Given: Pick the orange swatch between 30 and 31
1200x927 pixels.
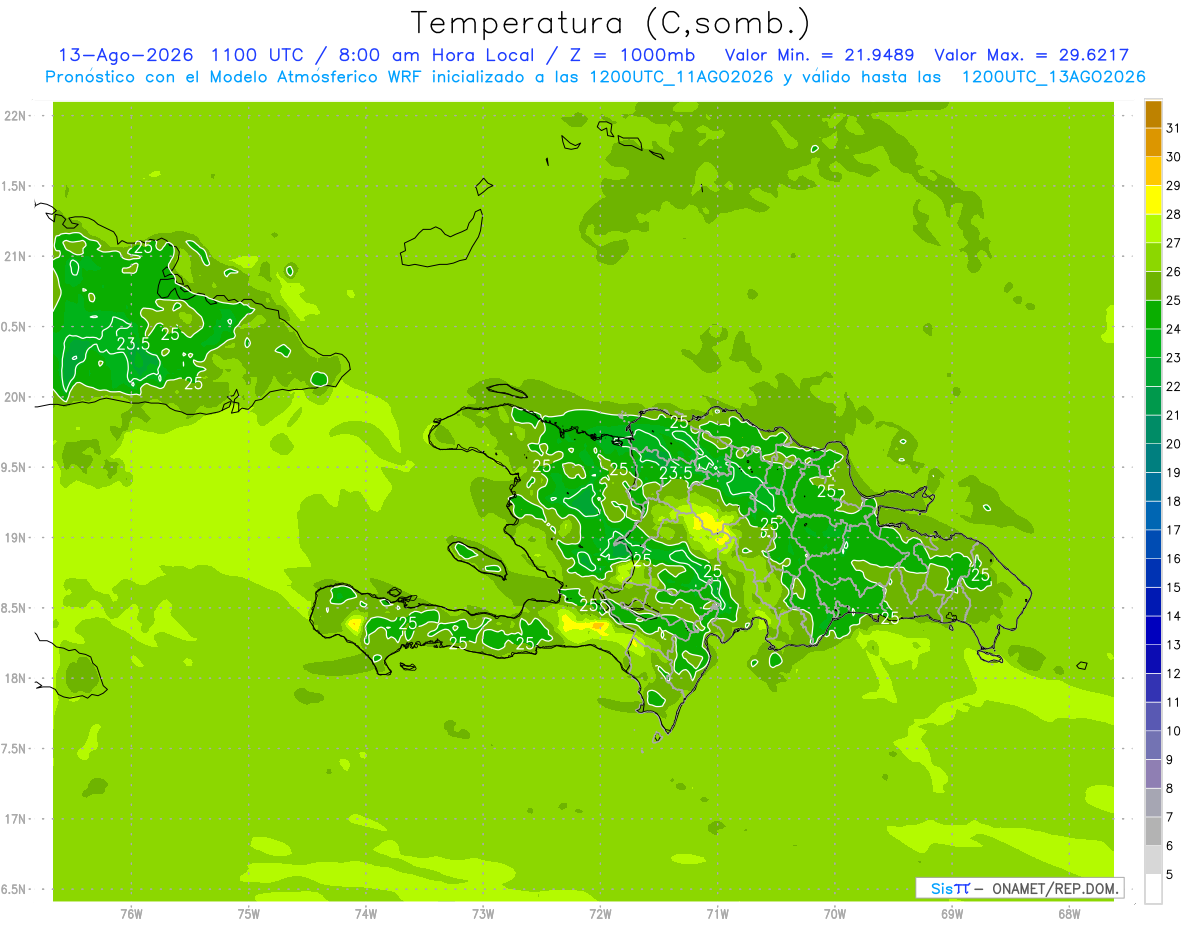Looking at the screenshot, I should 1153,142.
